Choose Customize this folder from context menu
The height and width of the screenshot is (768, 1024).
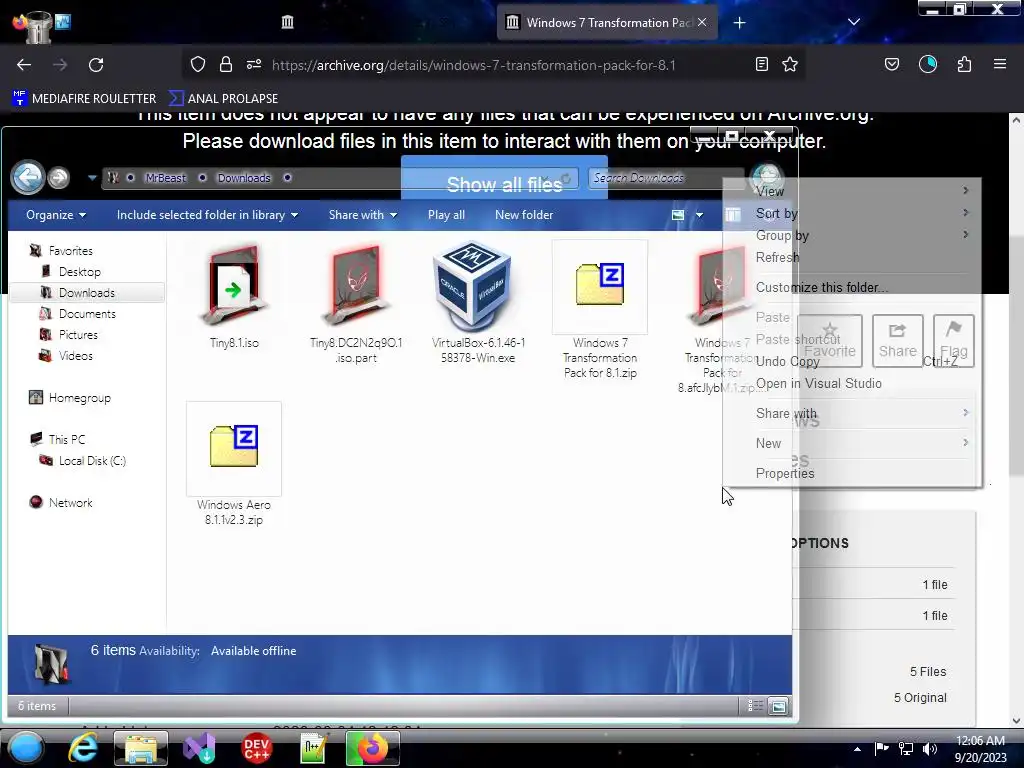click(851, 287)
